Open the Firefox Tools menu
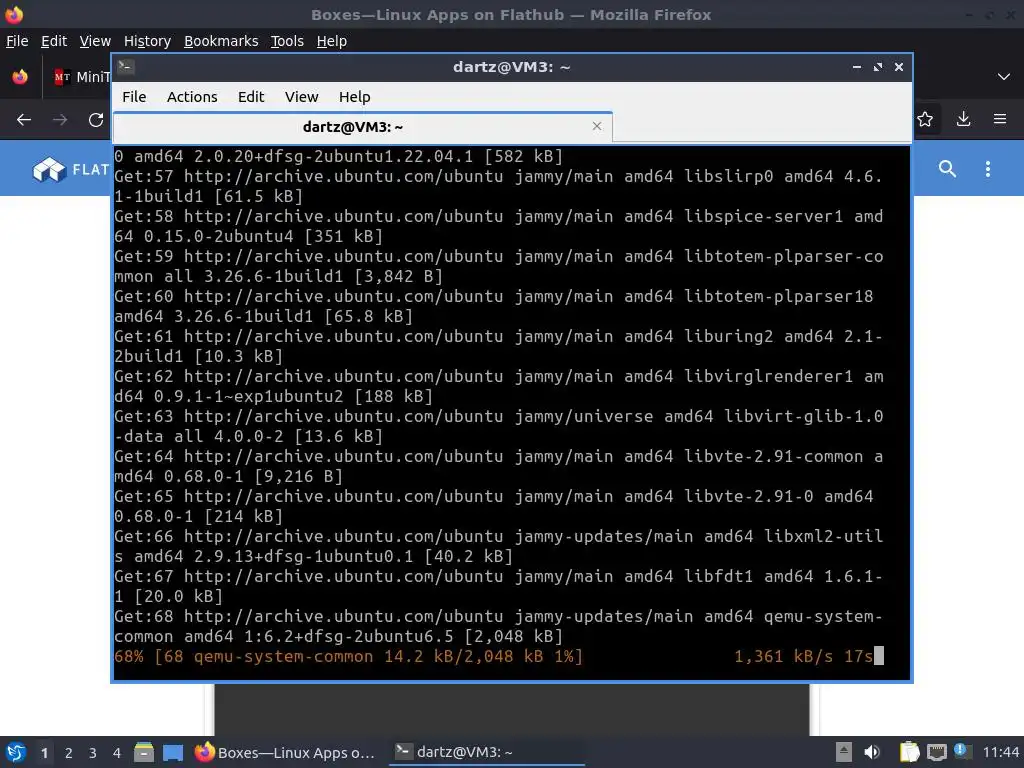The width and height of the screenshot is (1024, 768). [x=287, y=41]
